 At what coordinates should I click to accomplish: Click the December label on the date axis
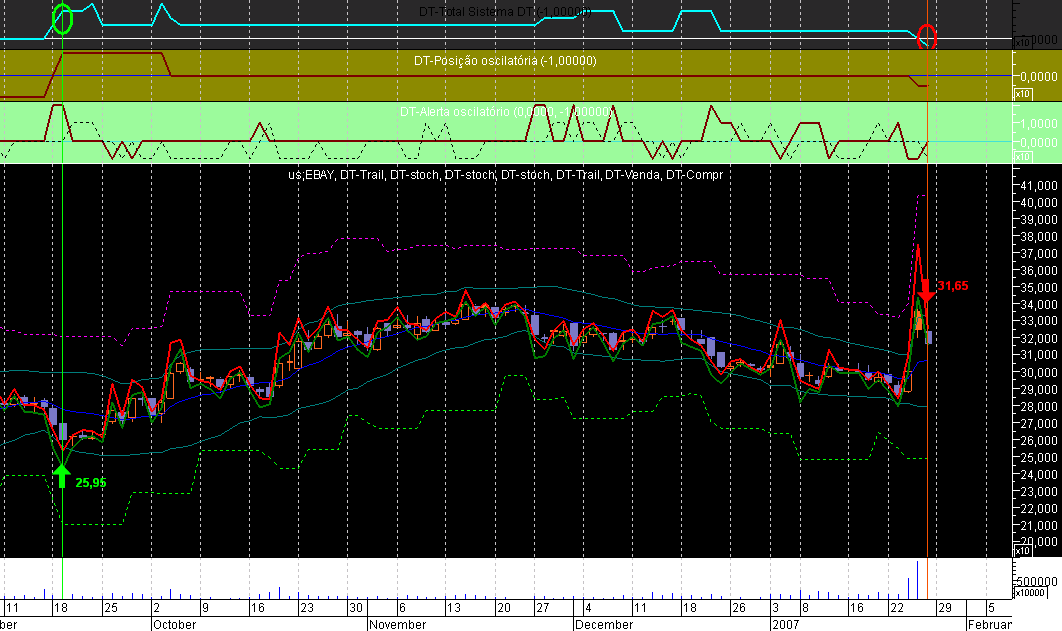click(604, 624)
